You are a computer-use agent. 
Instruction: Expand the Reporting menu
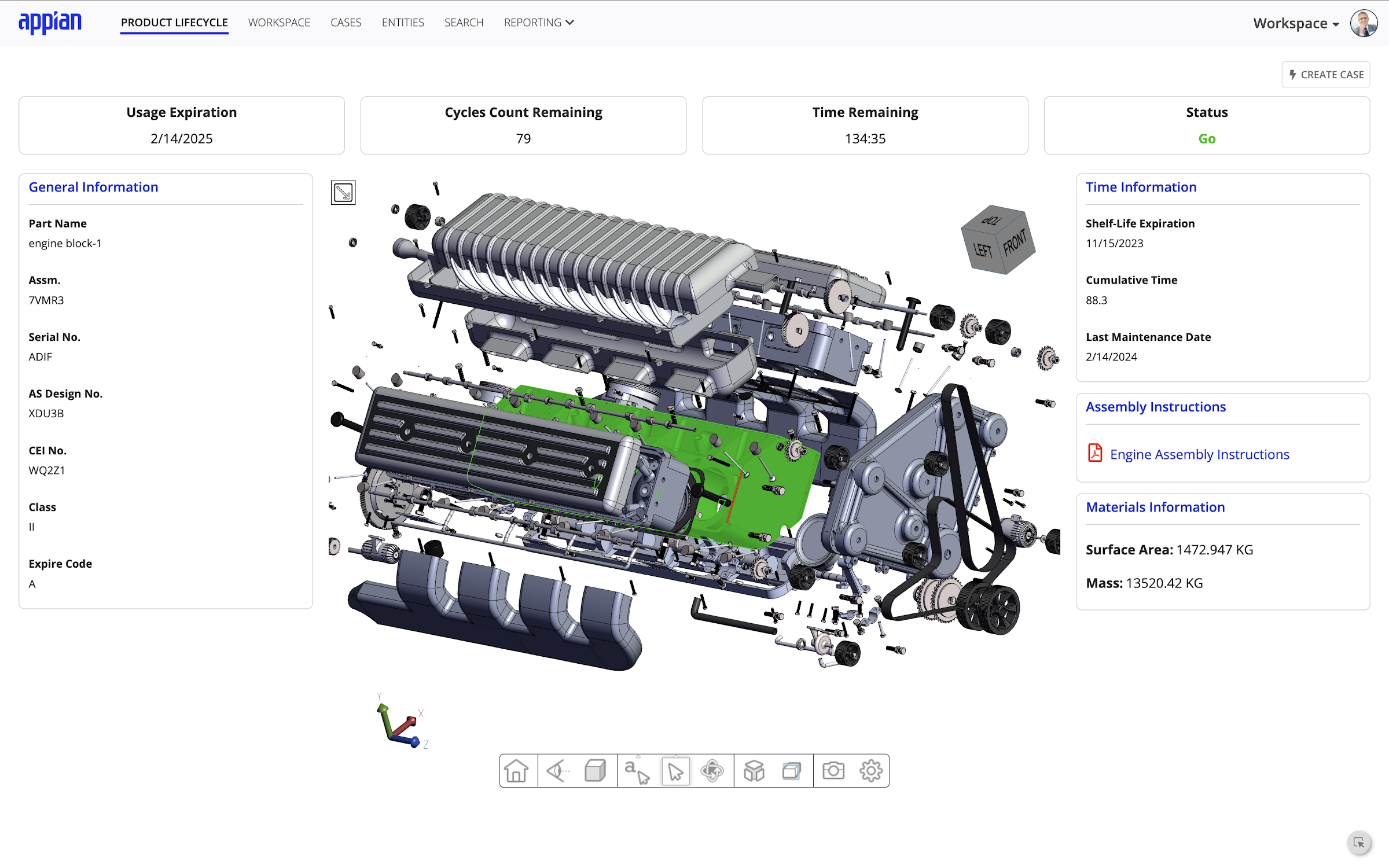point(539,23)
